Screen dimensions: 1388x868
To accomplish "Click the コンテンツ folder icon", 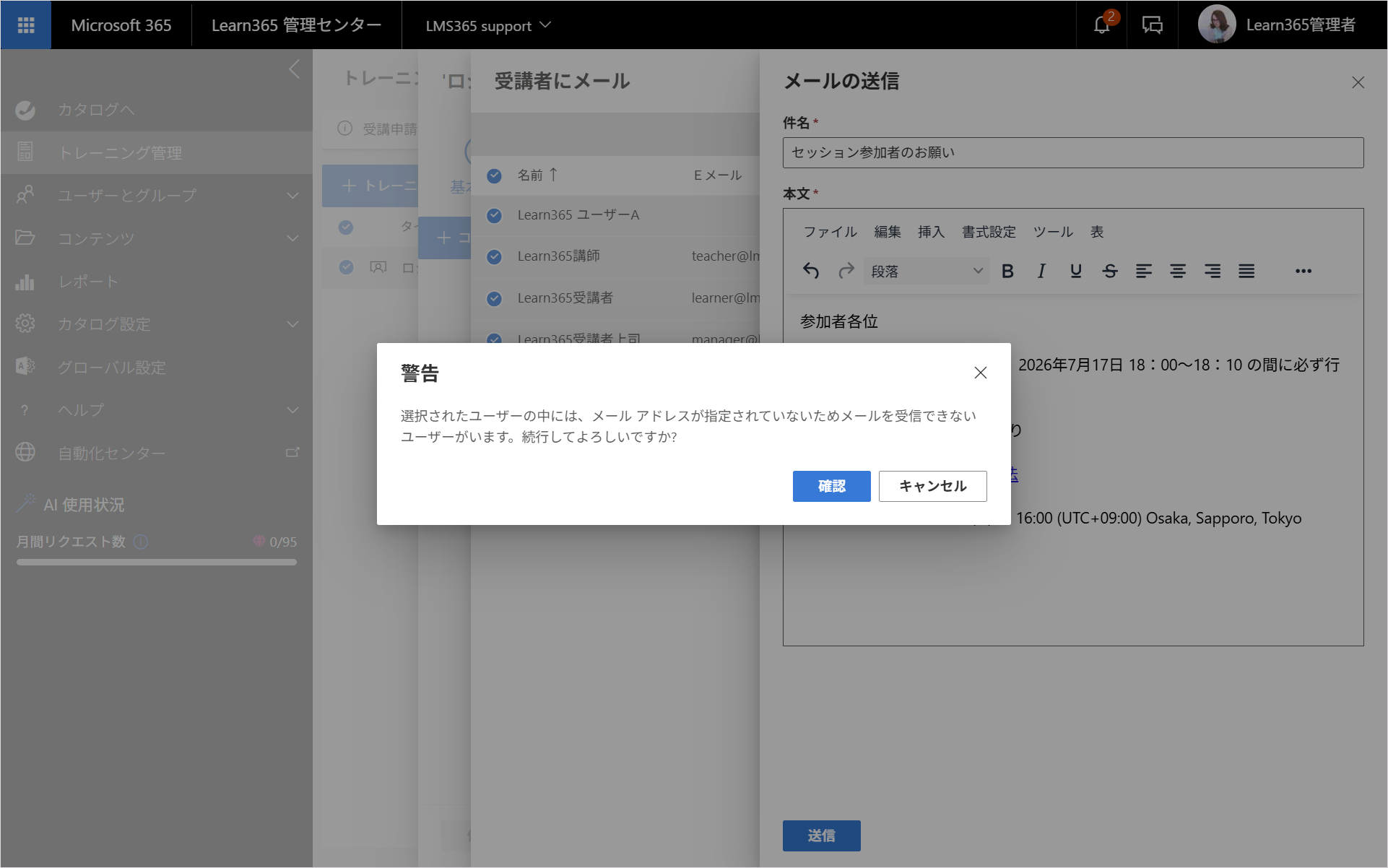I will tap(25, 238).
